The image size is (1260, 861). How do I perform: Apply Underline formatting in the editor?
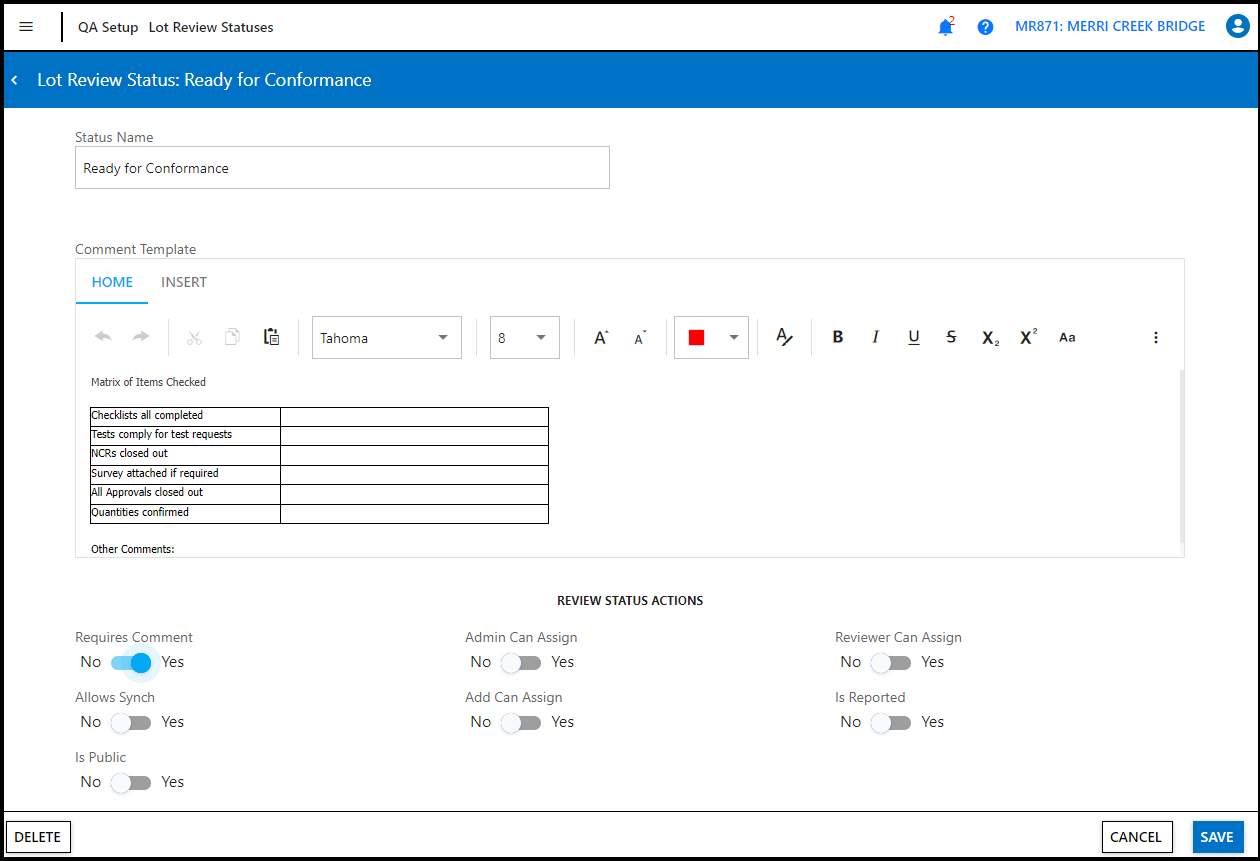pyautogui.click(x=913, y=337)
